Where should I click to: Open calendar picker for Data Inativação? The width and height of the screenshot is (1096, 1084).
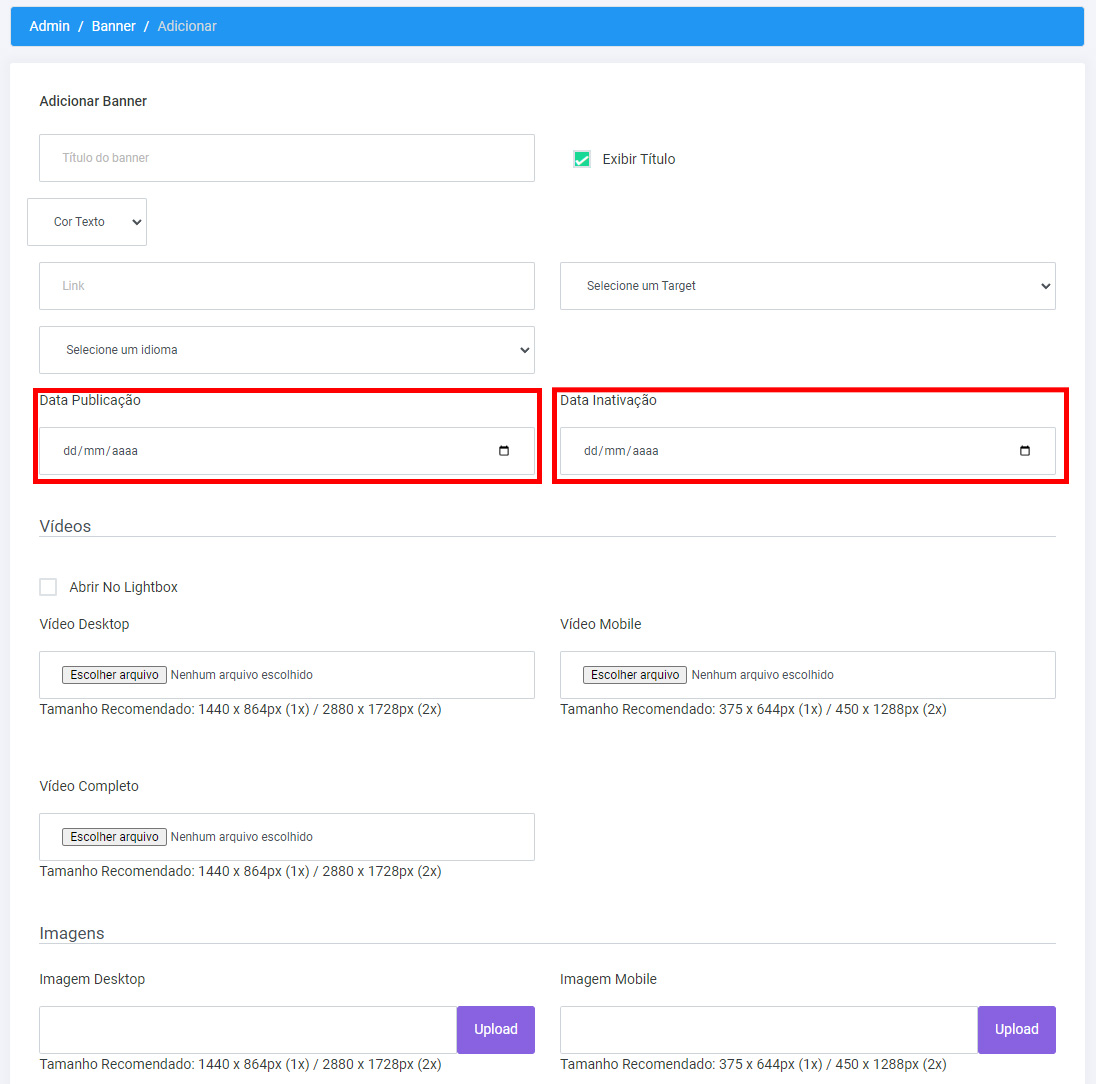point(1025,451)
